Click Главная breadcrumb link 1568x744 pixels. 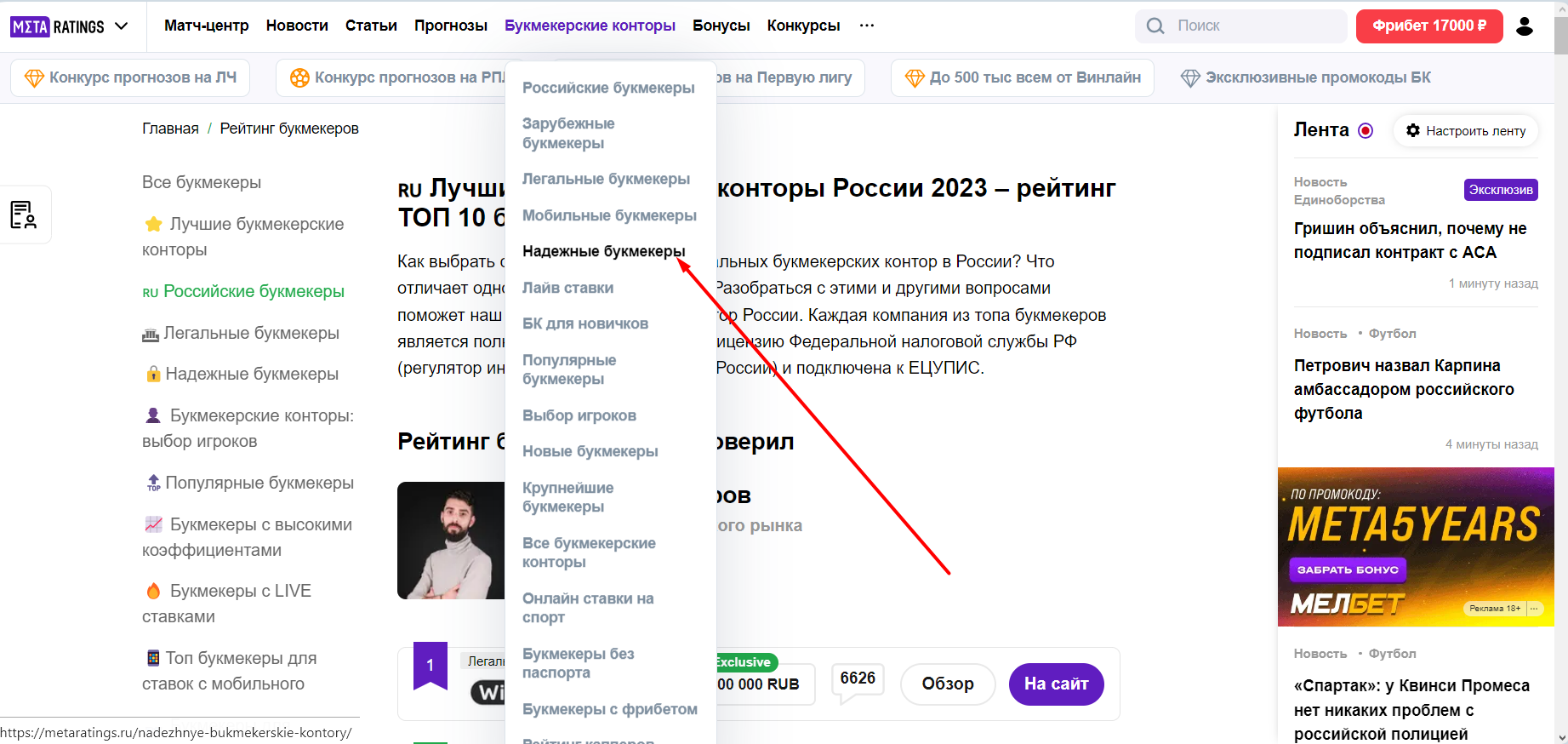170,129
